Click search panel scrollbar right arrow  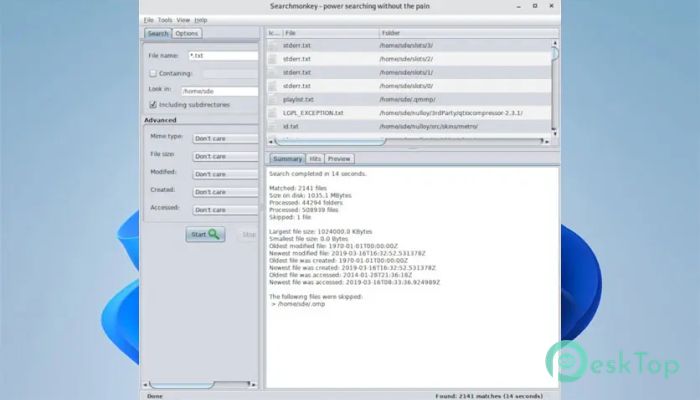coord(254,384)
